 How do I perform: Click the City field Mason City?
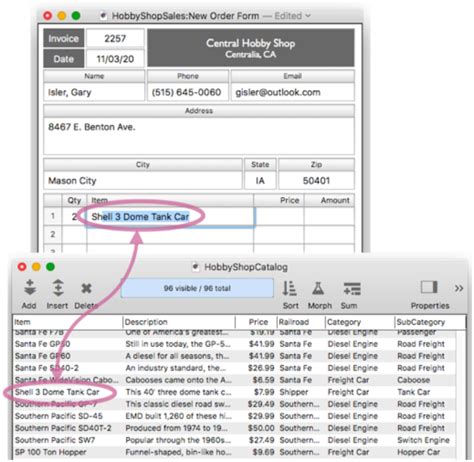click(143, 180)
